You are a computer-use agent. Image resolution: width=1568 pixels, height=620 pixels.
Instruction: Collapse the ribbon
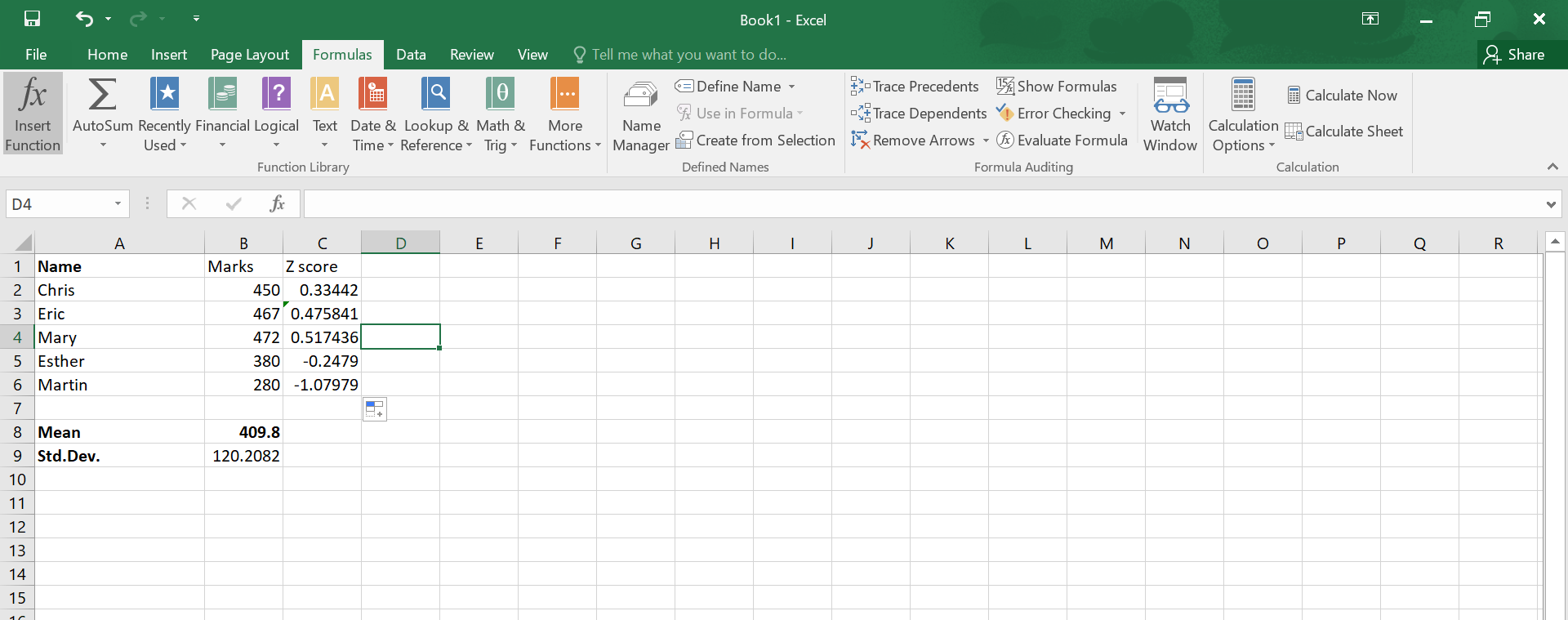pos(1552,167)
